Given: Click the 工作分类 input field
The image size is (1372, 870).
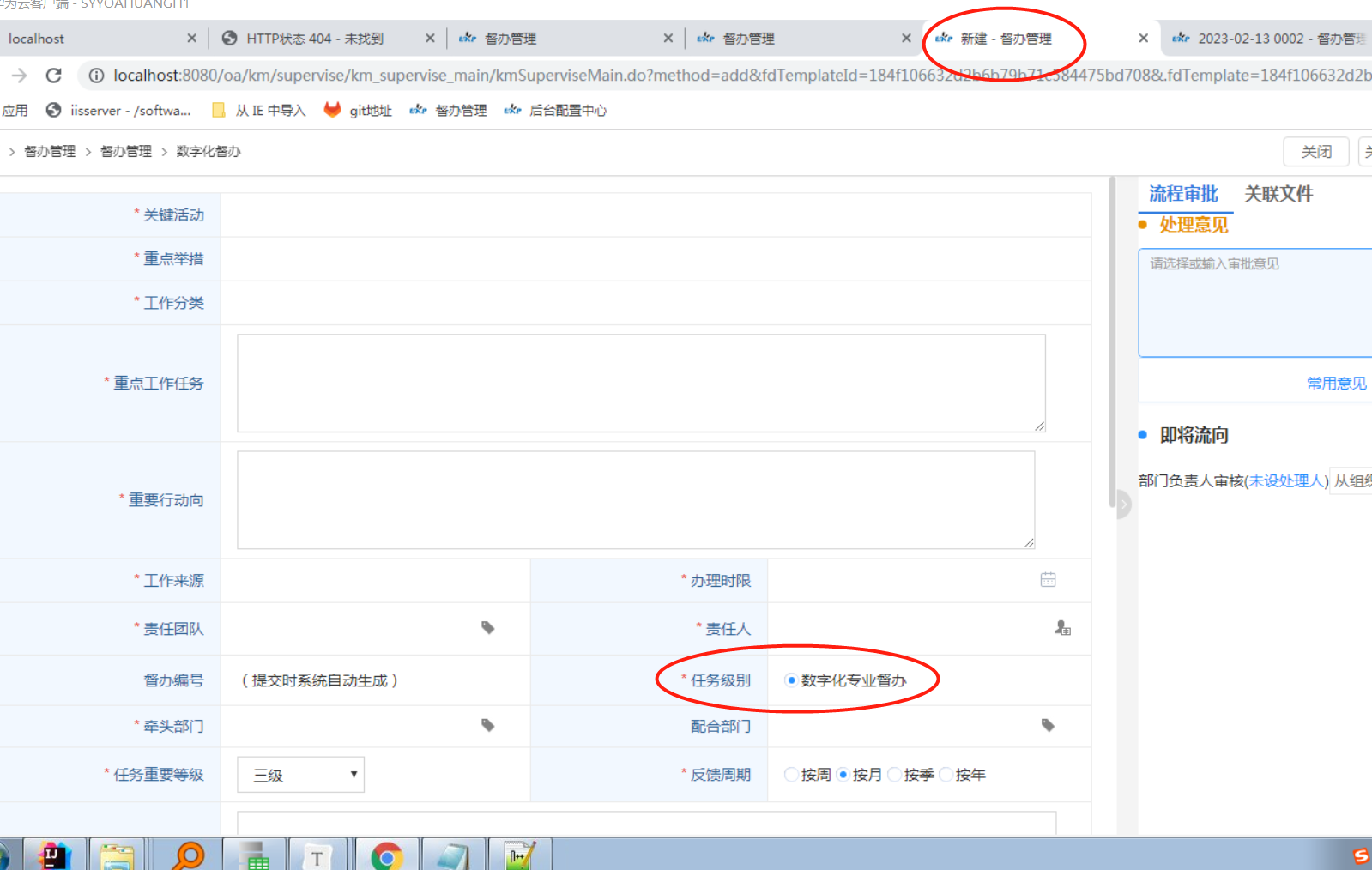Looking at the screenshot, I should coord(656,303).
